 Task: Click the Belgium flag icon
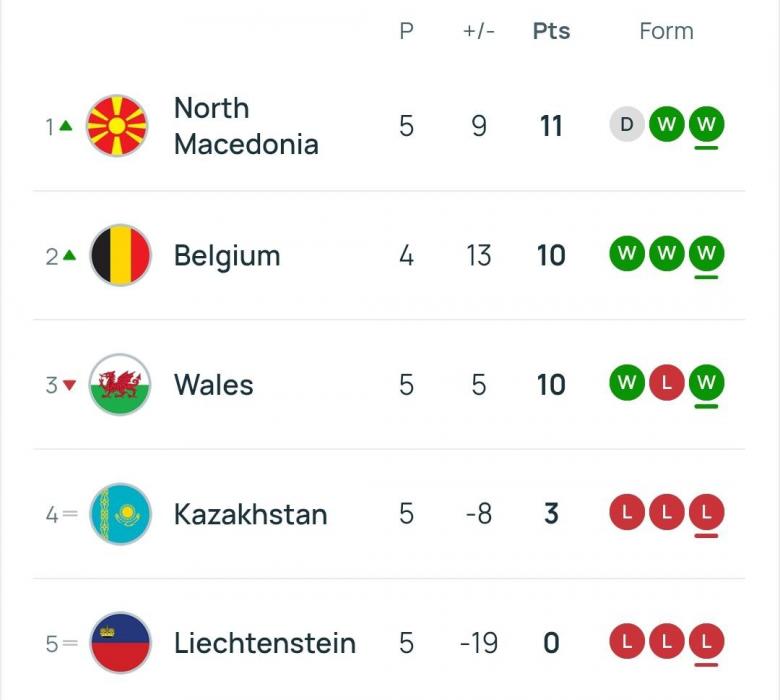[120, 255]
